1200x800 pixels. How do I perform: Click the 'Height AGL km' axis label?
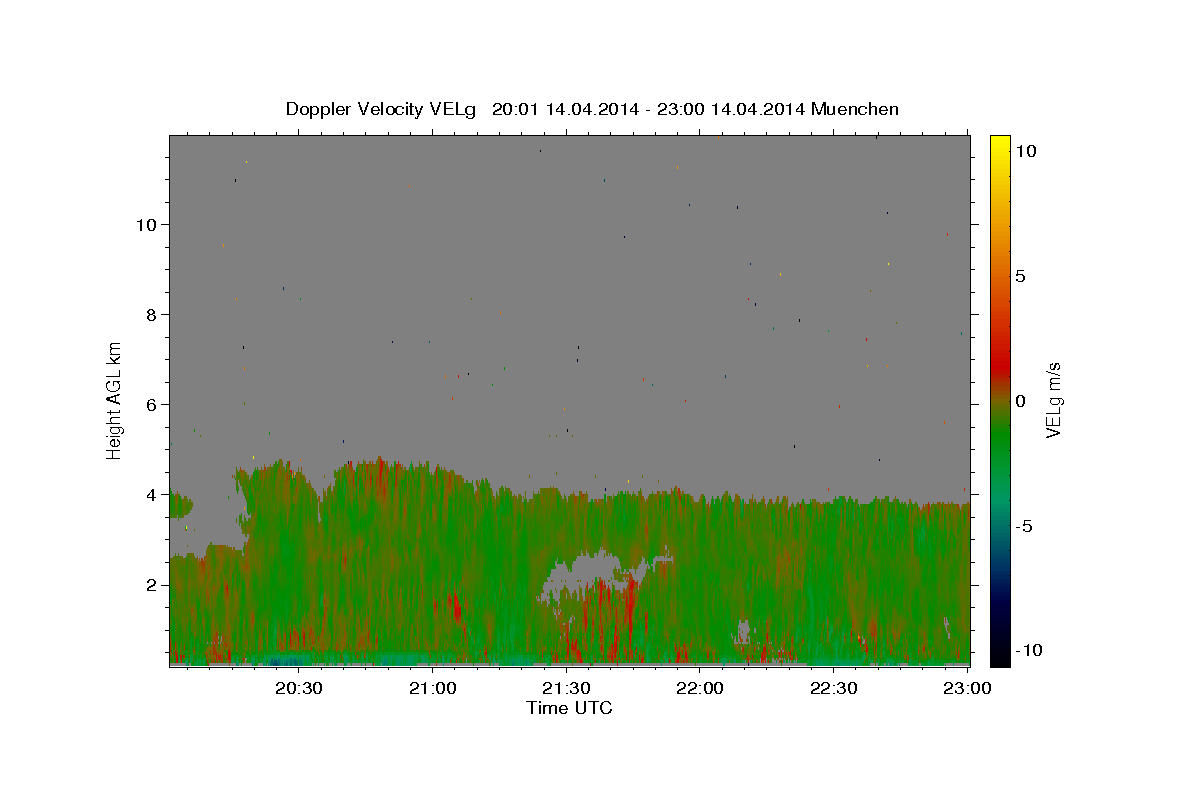click(115, 399)
